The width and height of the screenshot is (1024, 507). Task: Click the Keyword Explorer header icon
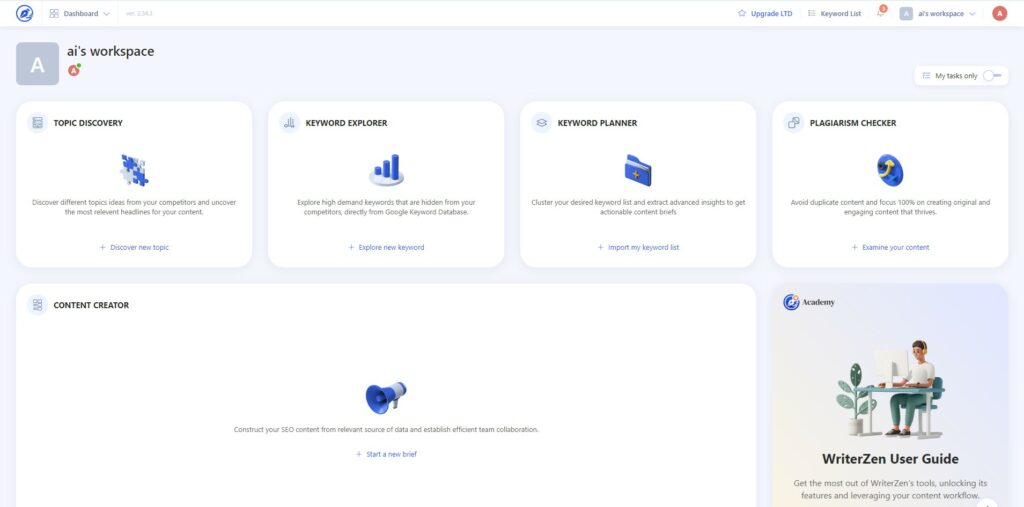[x=289, y=122]
